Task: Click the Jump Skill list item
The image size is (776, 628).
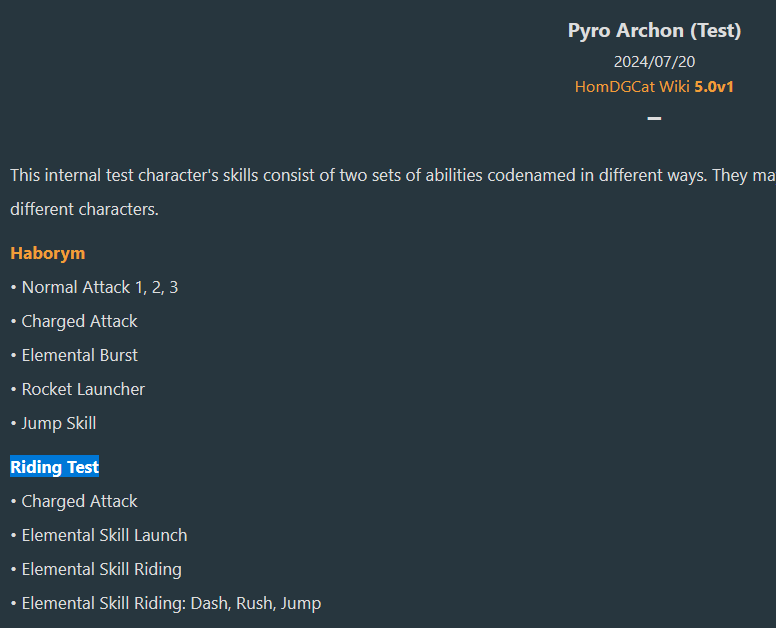Action: (x=59, y=423)
